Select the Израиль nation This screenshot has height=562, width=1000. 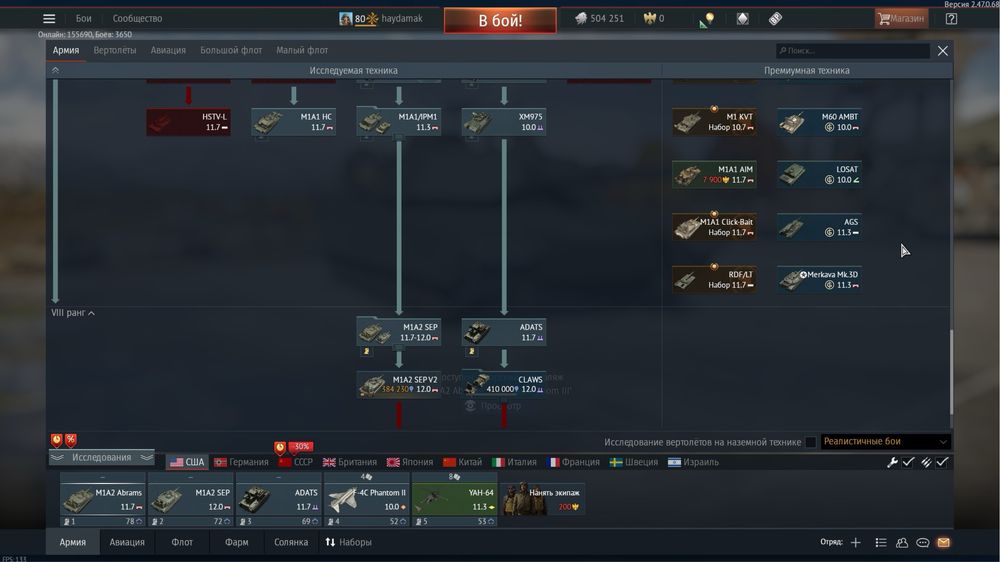(693, 462)
